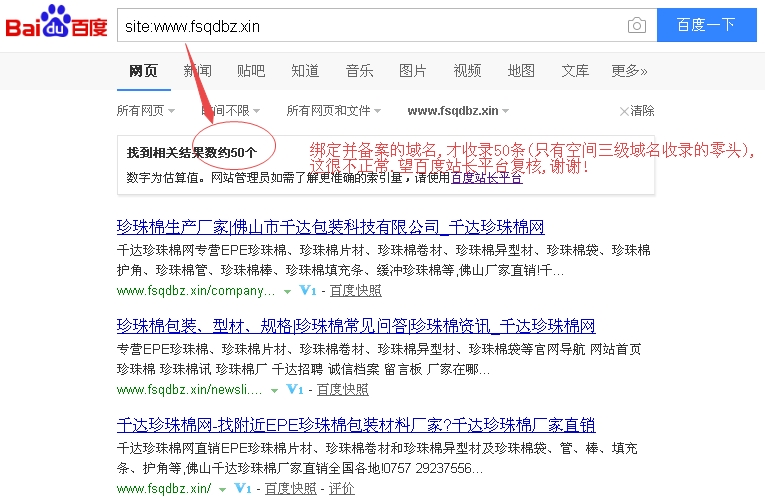Expand arrow beside www.fsqdbz.xin/ URL

pos(222,489)
